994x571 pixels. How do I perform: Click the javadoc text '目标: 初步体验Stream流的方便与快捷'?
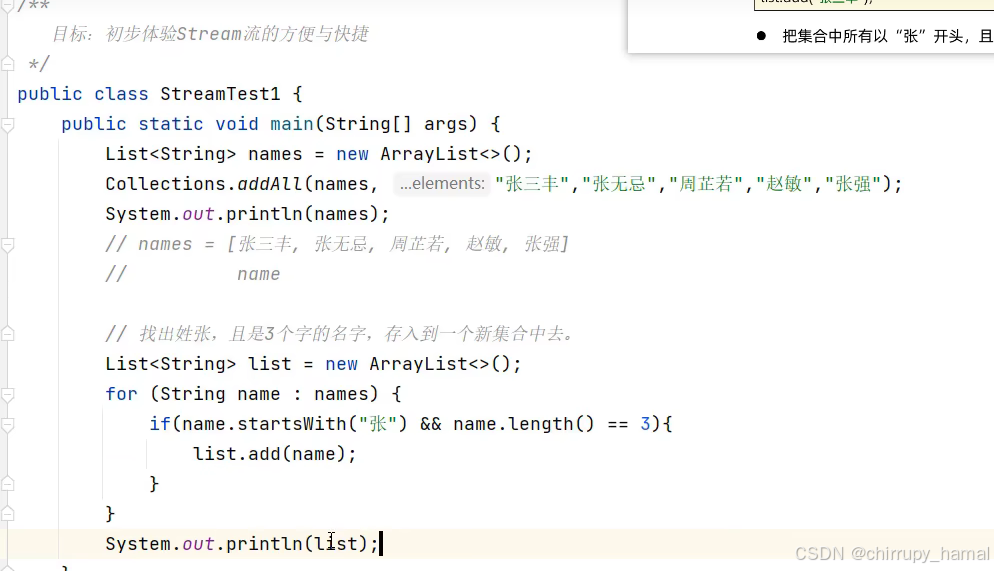[x=210, y=34]
